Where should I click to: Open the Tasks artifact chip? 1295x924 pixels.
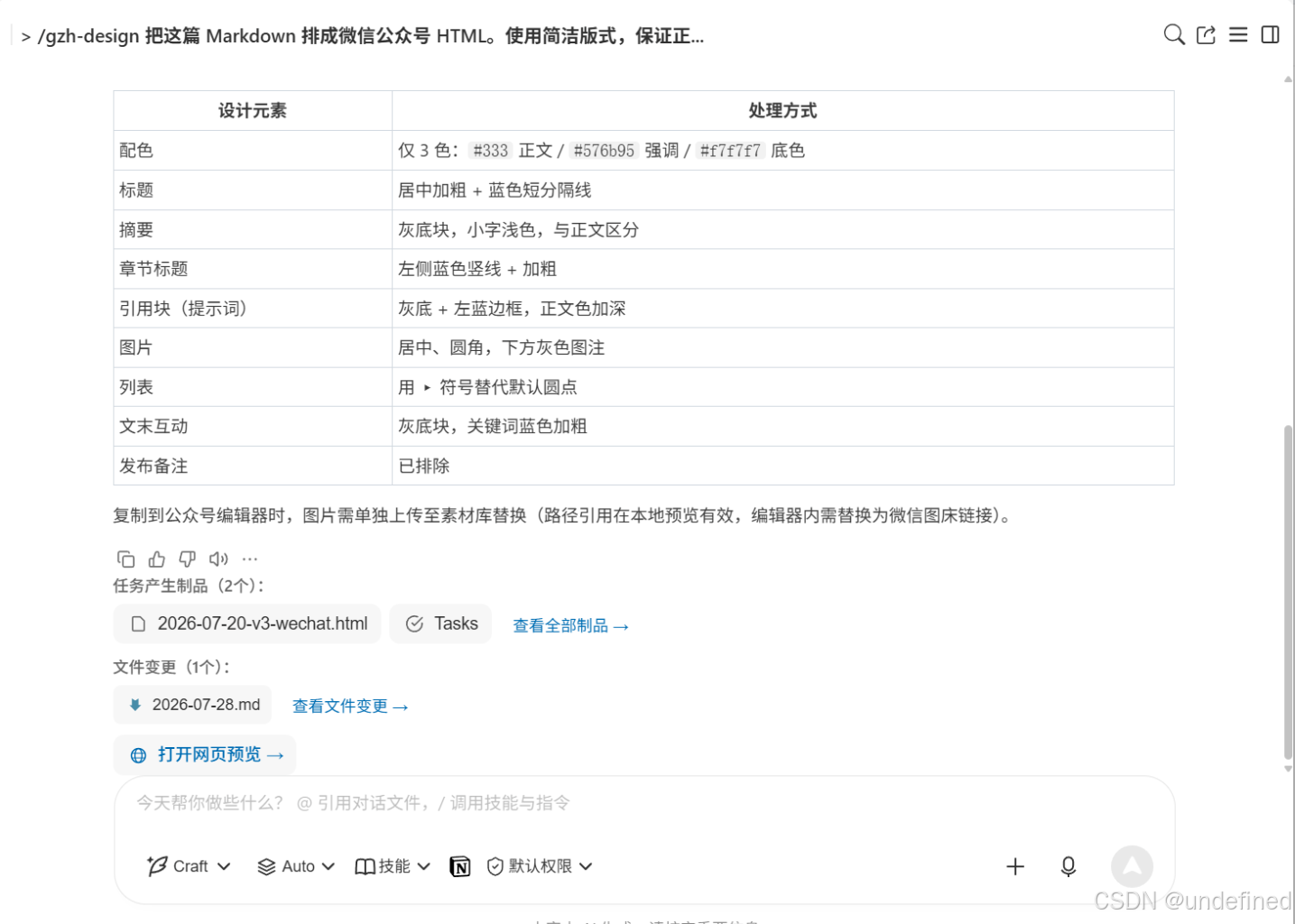440,624
